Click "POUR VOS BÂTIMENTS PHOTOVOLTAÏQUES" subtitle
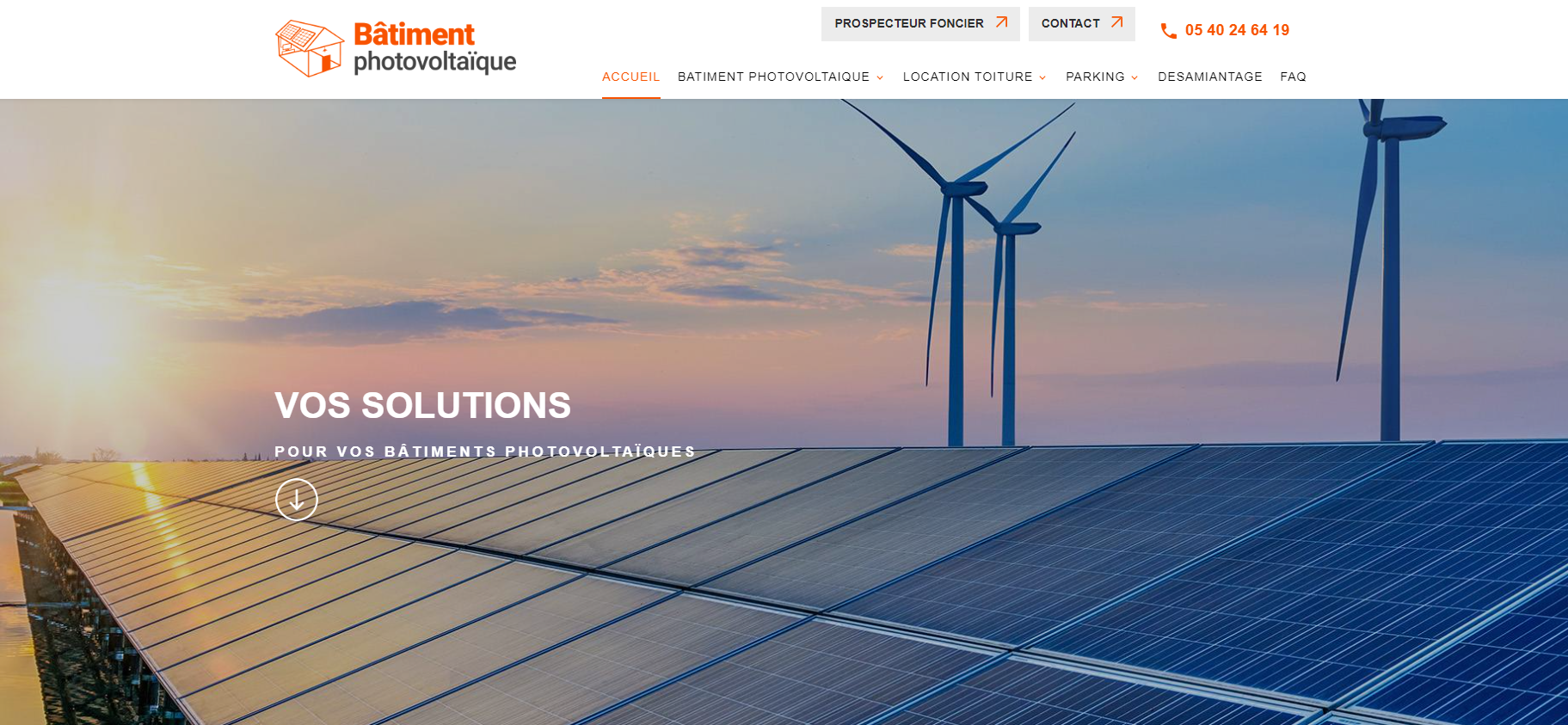The image size is (1568, 725). (x=485, y=452)
